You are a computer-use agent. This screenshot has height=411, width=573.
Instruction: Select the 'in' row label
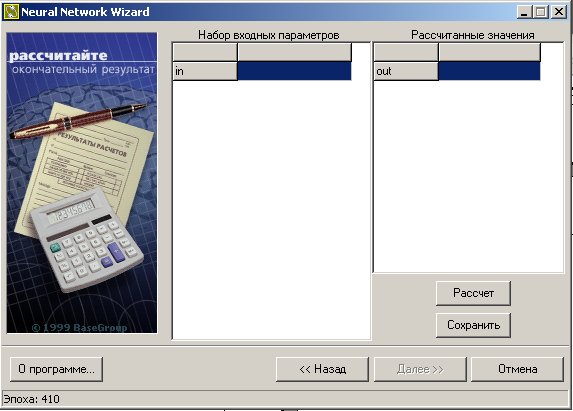point(205,71)
